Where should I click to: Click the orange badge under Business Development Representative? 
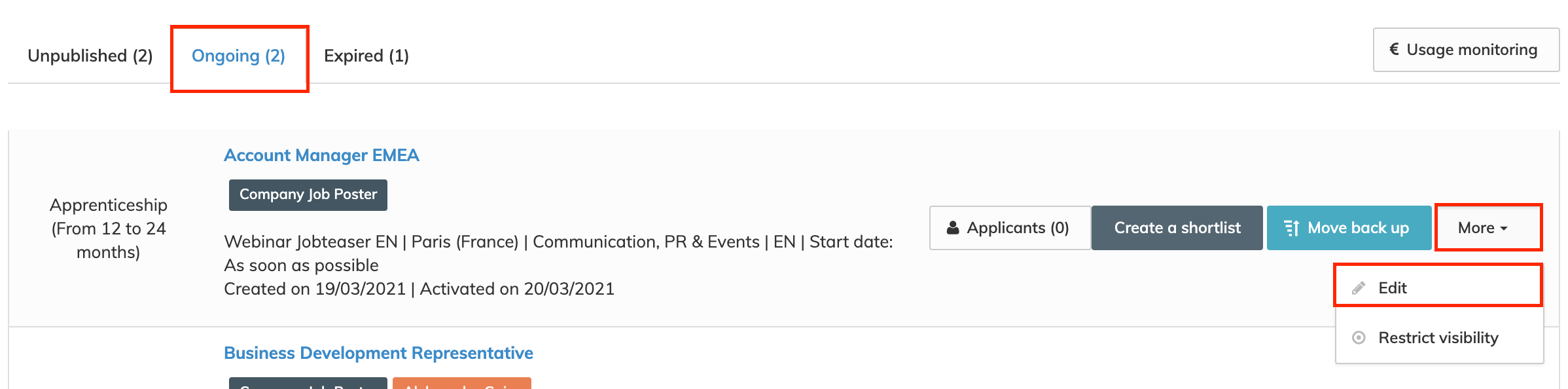pyautogui.click(x=461, y=383)
